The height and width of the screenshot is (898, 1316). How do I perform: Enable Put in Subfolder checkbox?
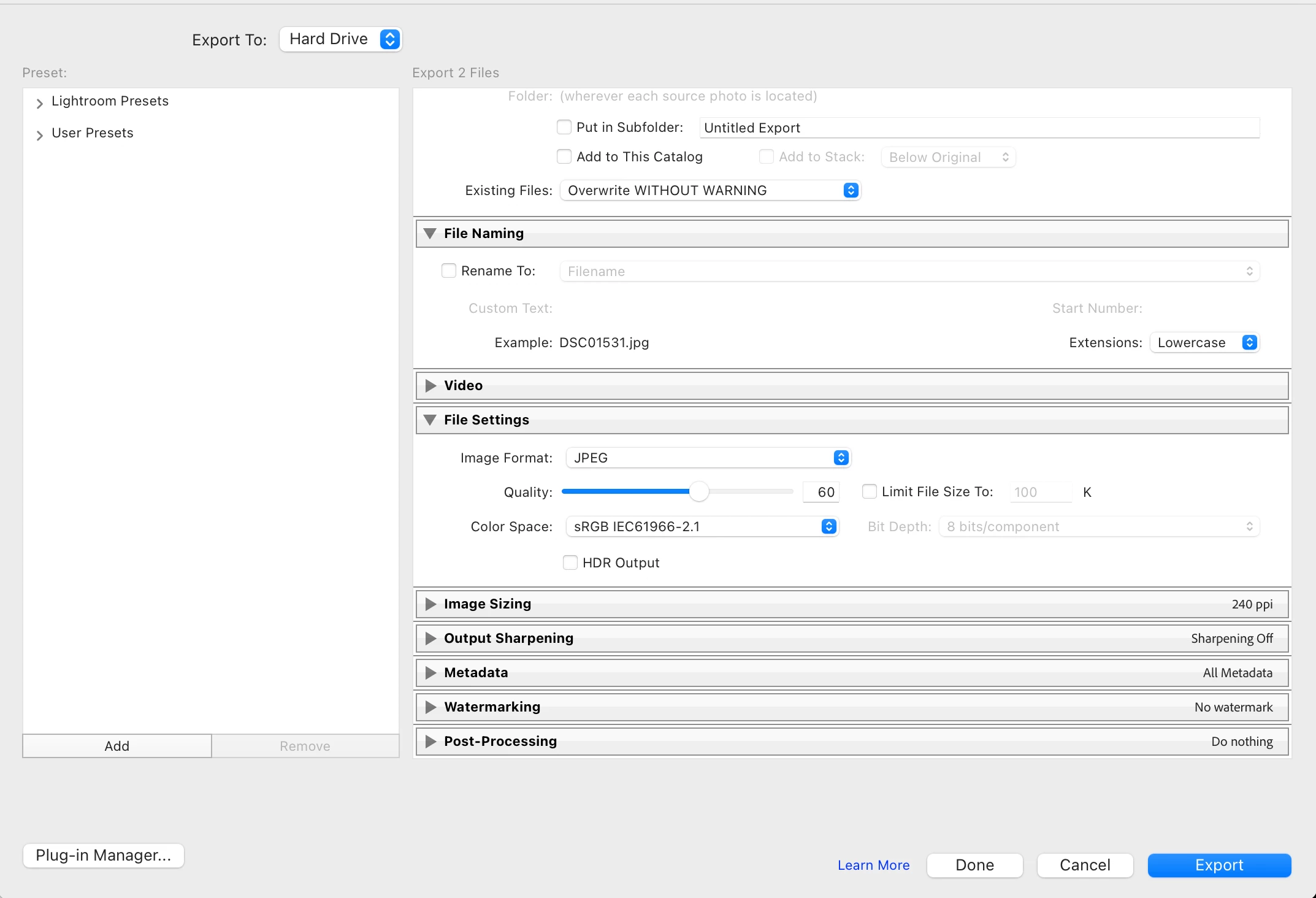[564, 127]
